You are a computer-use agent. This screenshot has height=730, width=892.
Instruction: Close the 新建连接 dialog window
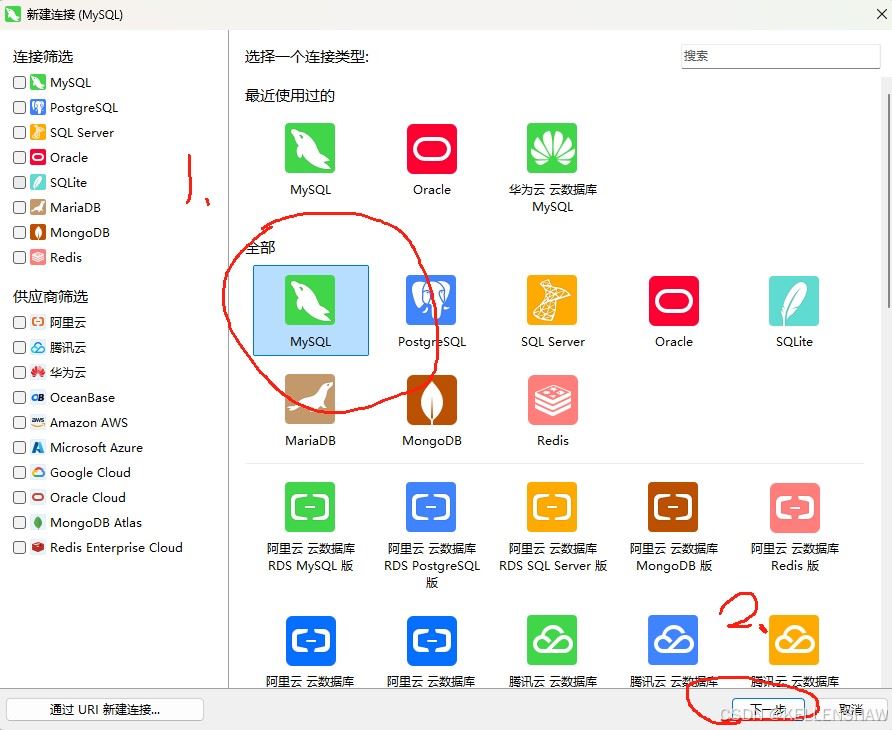tap(881, 14)
